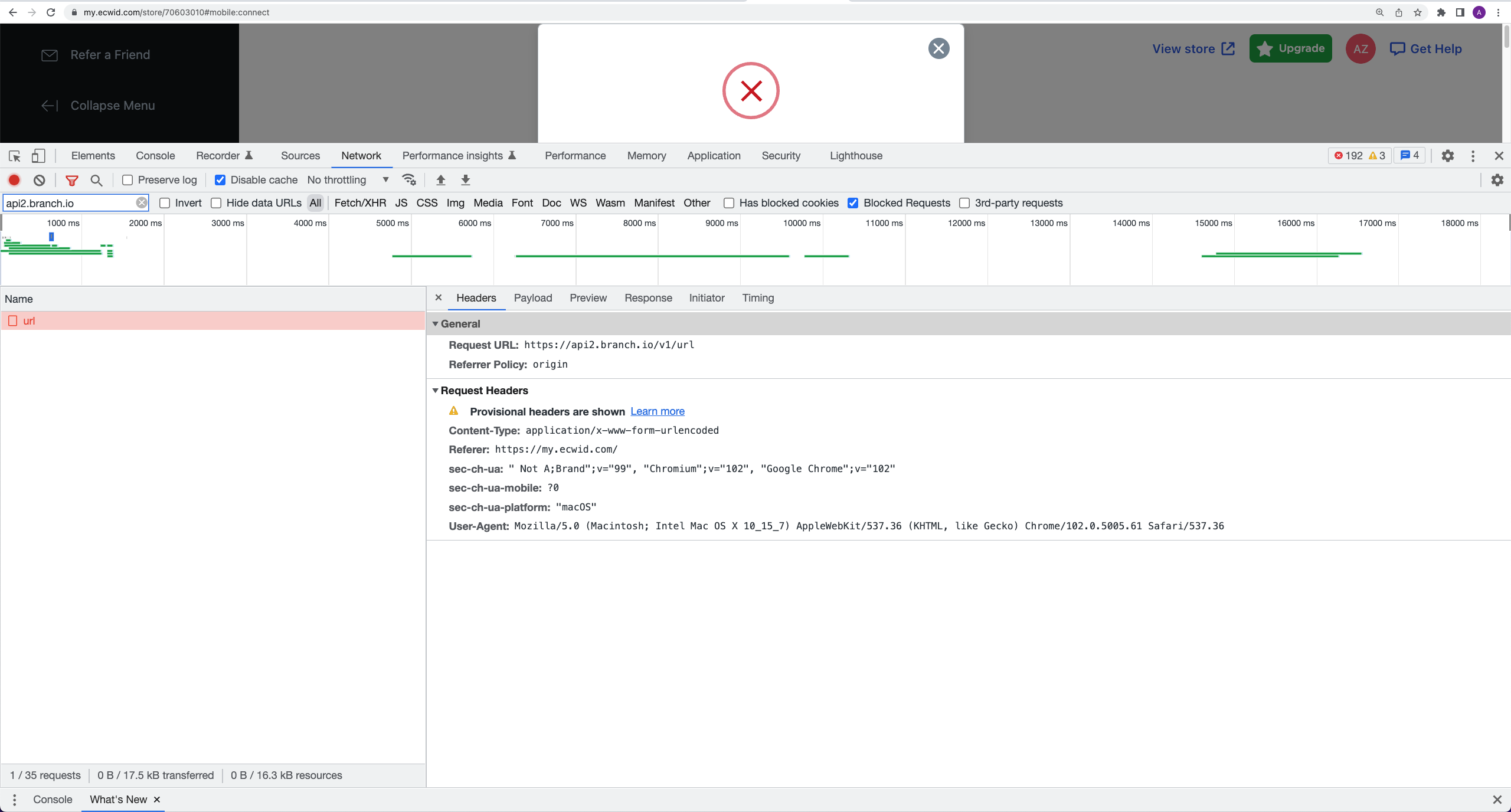The width and height of the screenshot is (1511, 812).
Task: Start recording network log with the red record icon
Action: [14, 180]
